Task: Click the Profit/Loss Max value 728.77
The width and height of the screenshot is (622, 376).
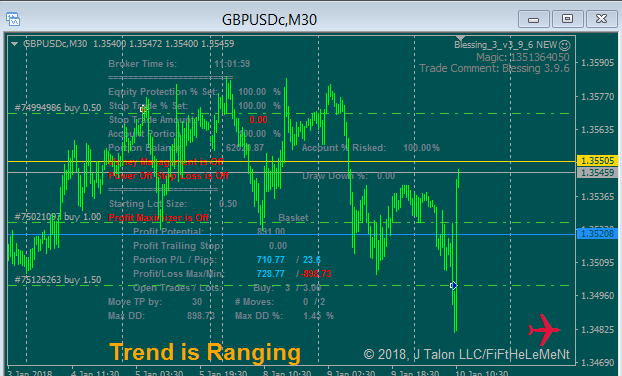Action: coord(271,274)
